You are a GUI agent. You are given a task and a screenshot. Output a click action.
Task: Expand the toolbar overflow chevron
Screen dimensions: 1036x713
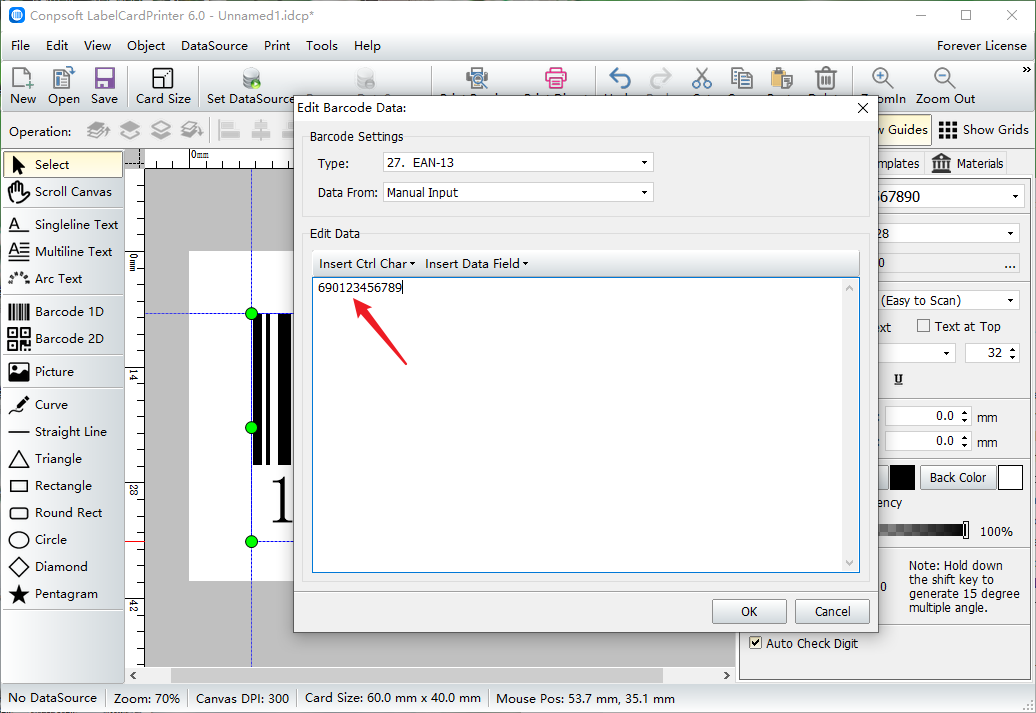[1026, 69]
